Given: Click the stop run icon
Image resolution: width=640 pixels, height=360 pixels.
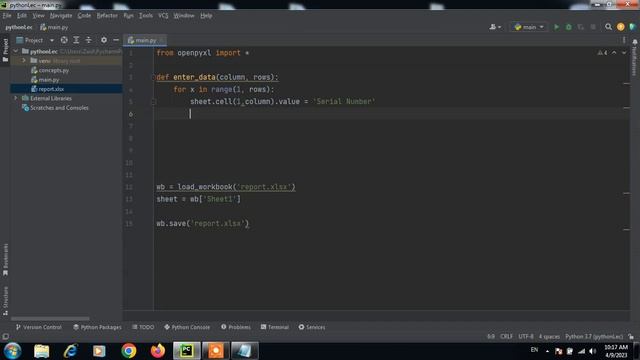Looking at the screenshot, I should pyautogui.click(x=593, y=27).
